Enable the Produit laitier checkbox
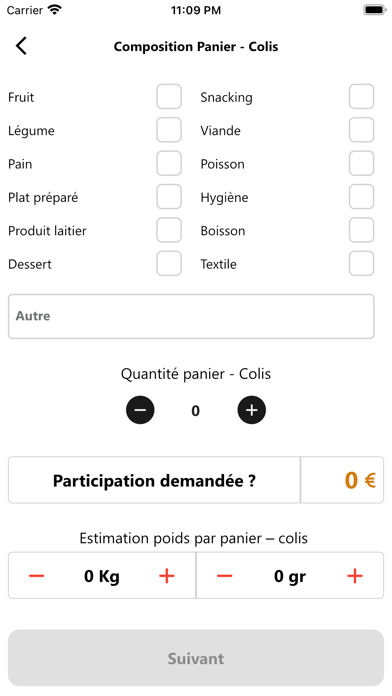This screenshot has height=696, width=392. point(169,230)
